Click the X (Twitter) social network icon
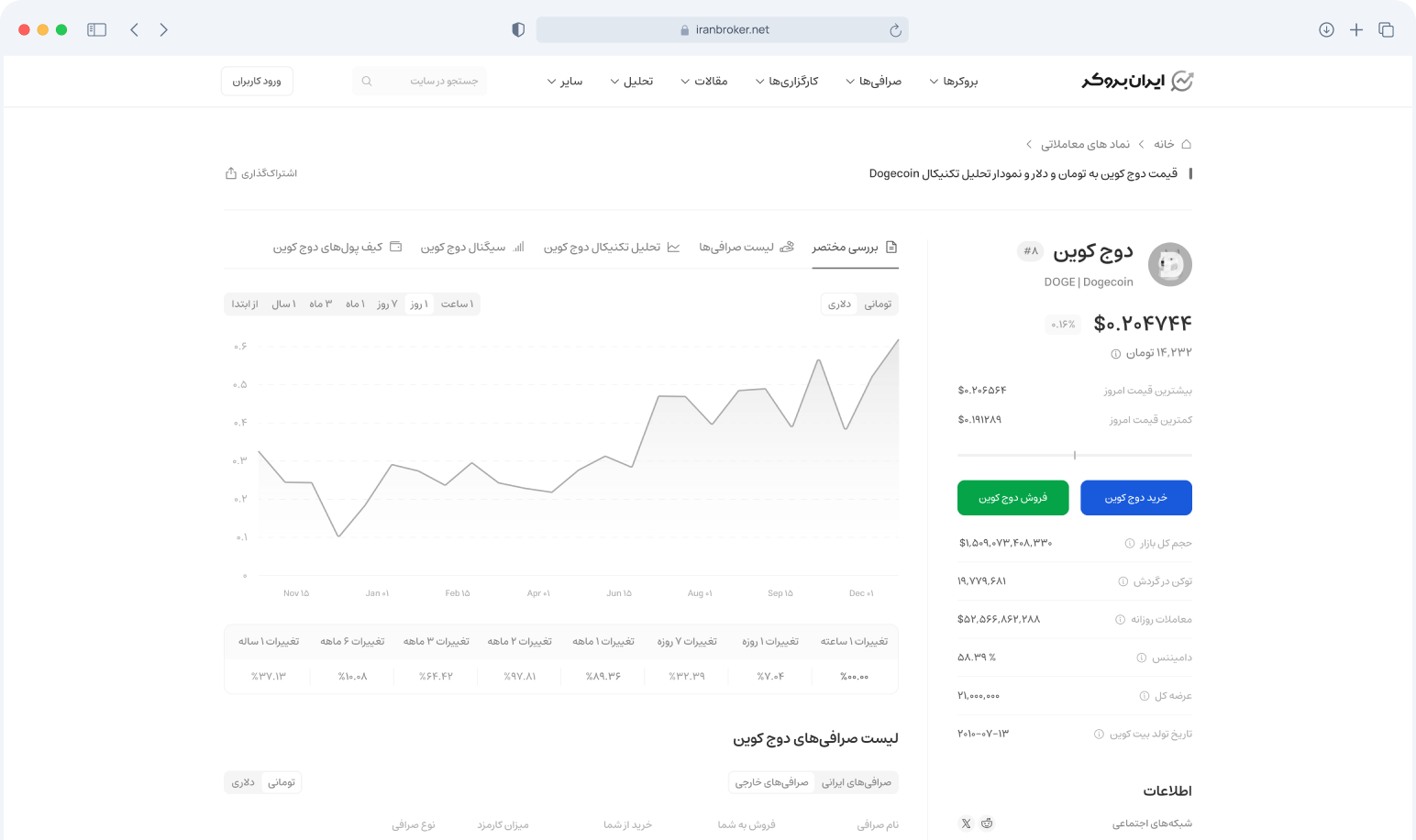This screenshot has height=840, width=1416. click(x=966, y=823)
